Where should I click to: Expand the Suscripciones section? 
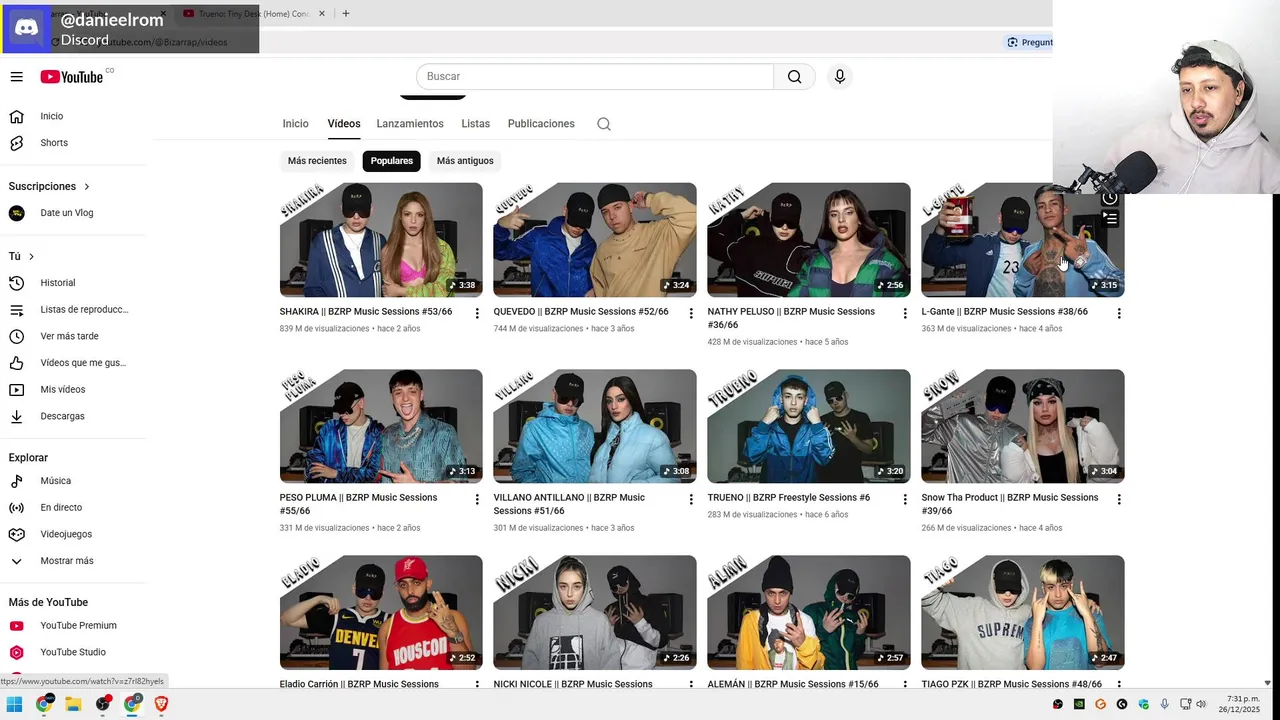(x=86, y=187)
